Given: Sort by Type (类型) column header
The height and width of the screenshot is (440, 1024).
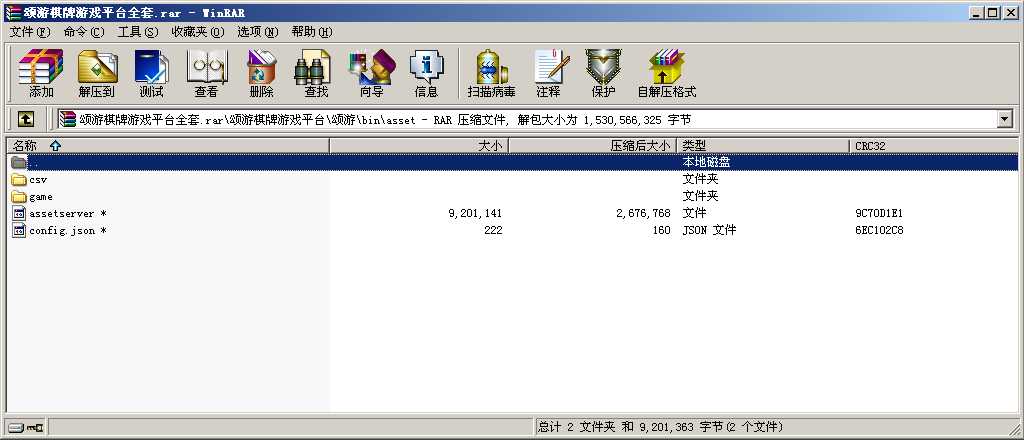Looking at the screenshot, I should coord(763,146).
